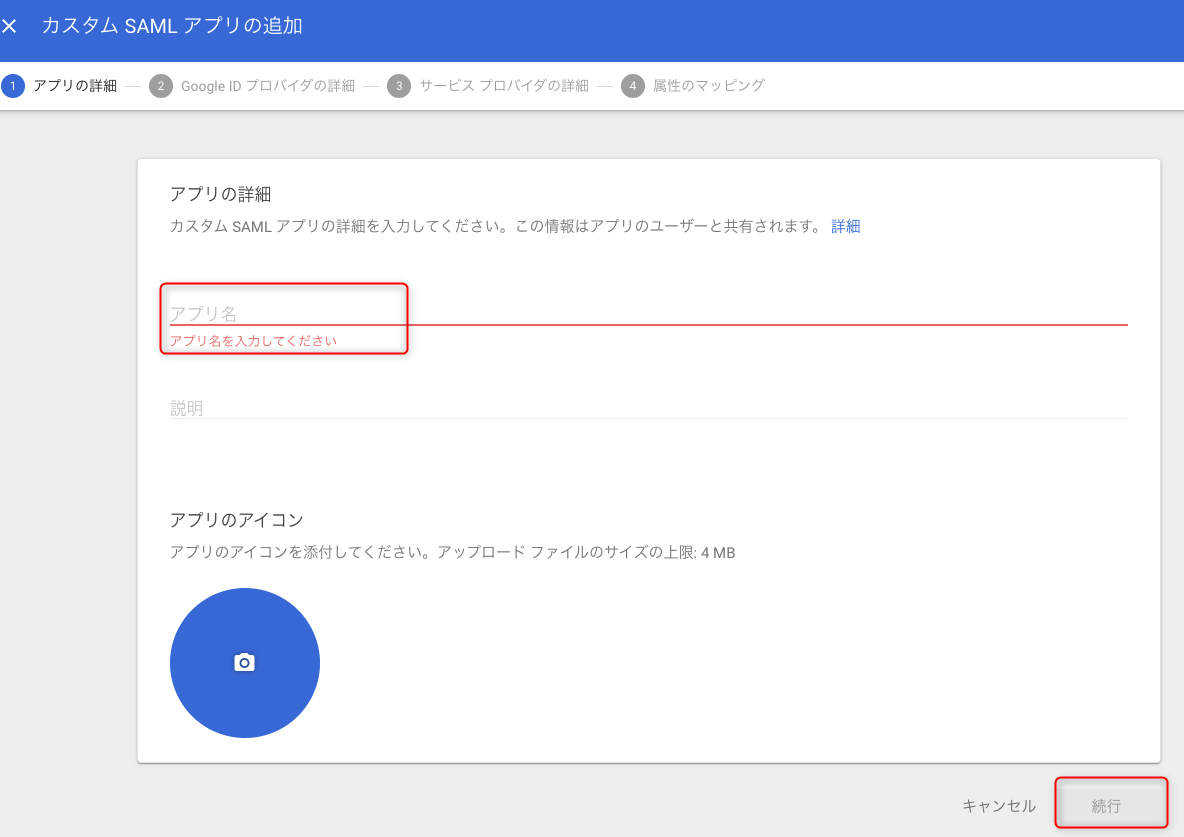This screenshot has height=837, width=1184.
Task: Click the error text アプリ名を入力してください
Action: (x=254, y=341)
